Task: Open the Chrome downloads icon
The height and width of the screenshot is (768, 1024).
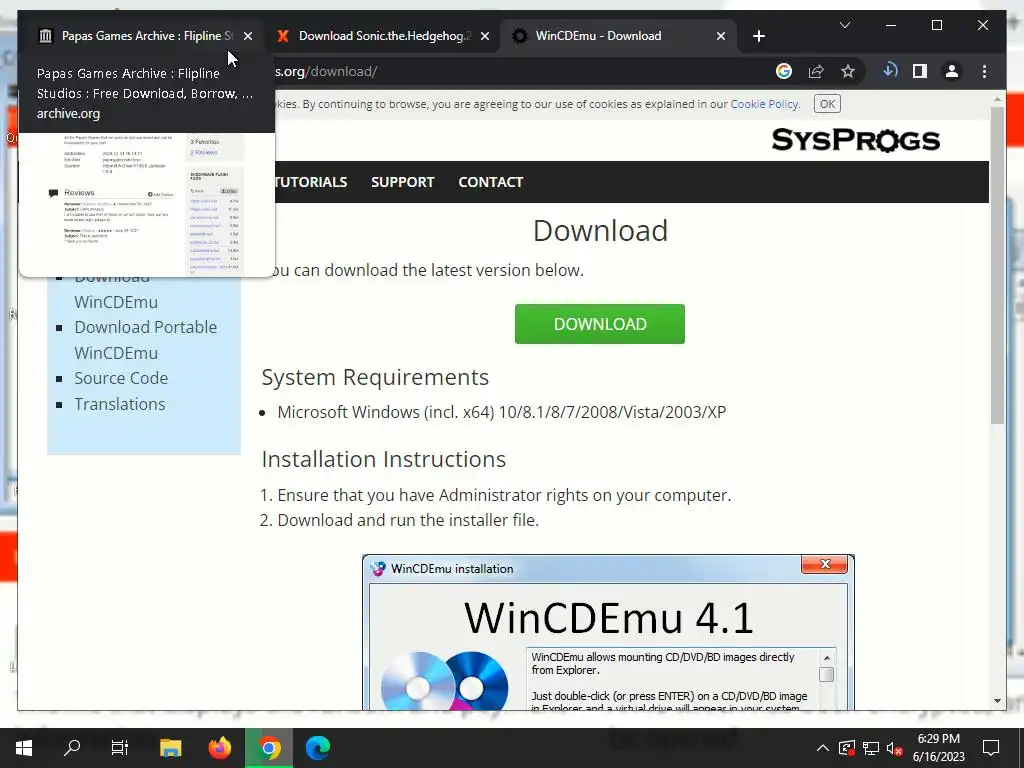Action: point(890,71)
